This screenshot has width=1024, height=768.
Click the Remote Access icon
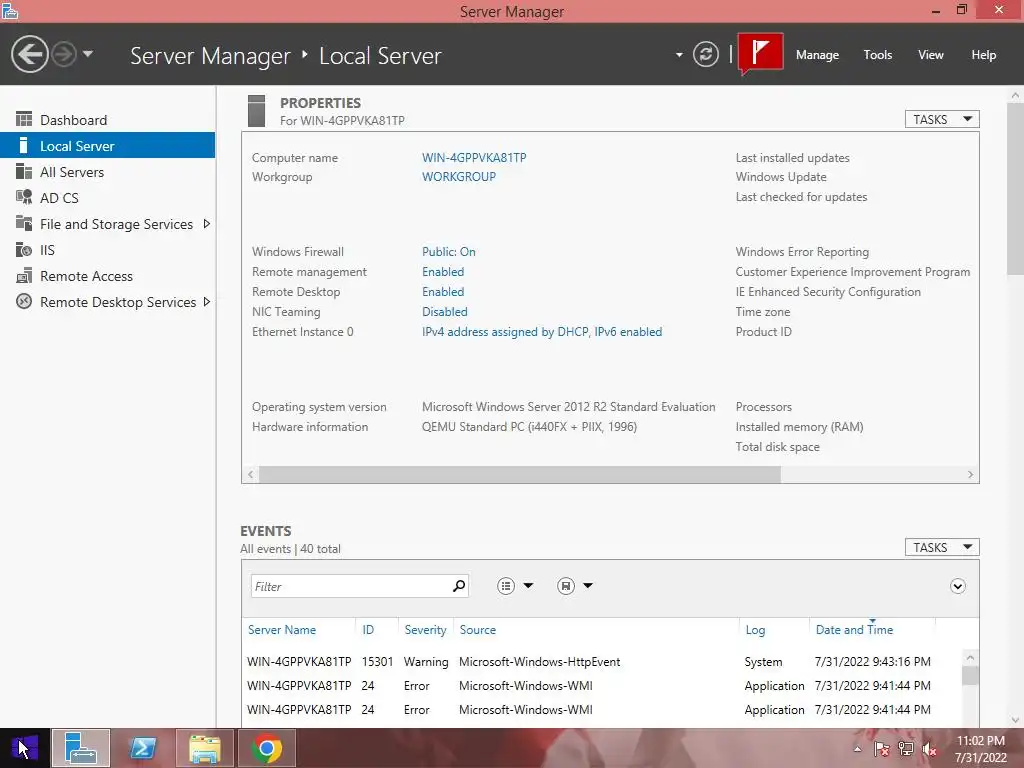coord(24,276)
